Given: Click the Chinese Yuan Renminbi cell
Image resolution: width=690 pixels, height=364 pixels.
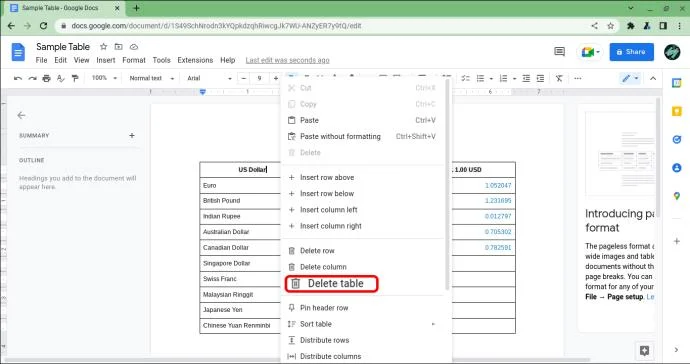Looking at the screenshot, I should coord(240,326).
